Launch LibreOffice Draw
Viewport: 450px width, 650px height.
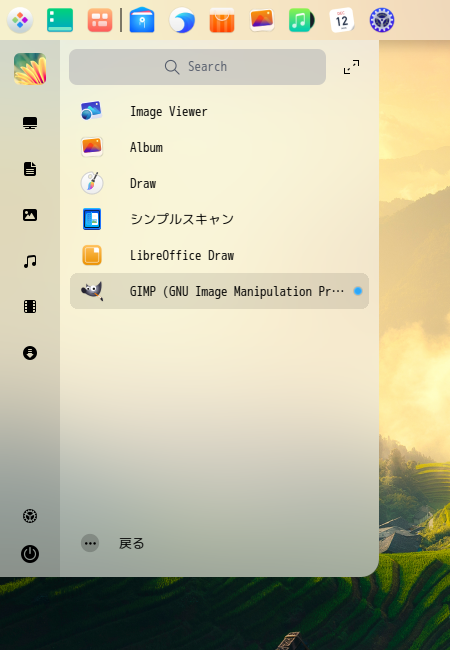pos(219,255)
